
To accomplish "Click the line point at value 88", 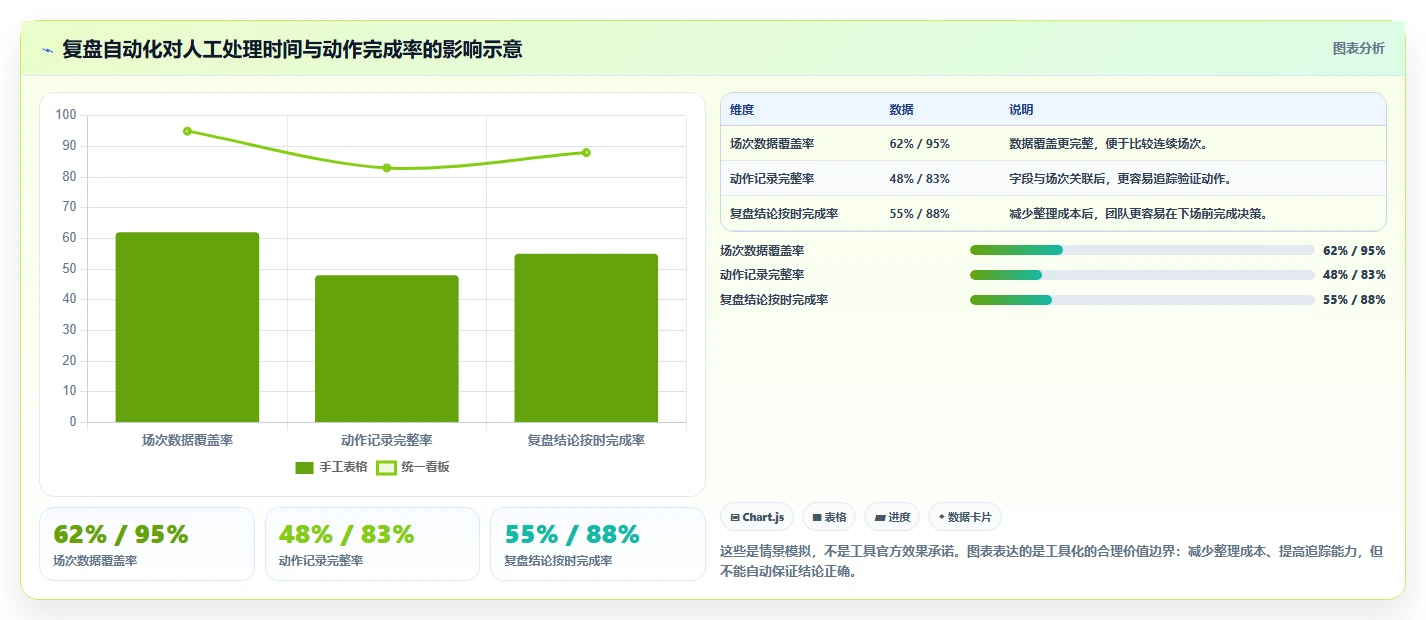I will tap(586, 153).
